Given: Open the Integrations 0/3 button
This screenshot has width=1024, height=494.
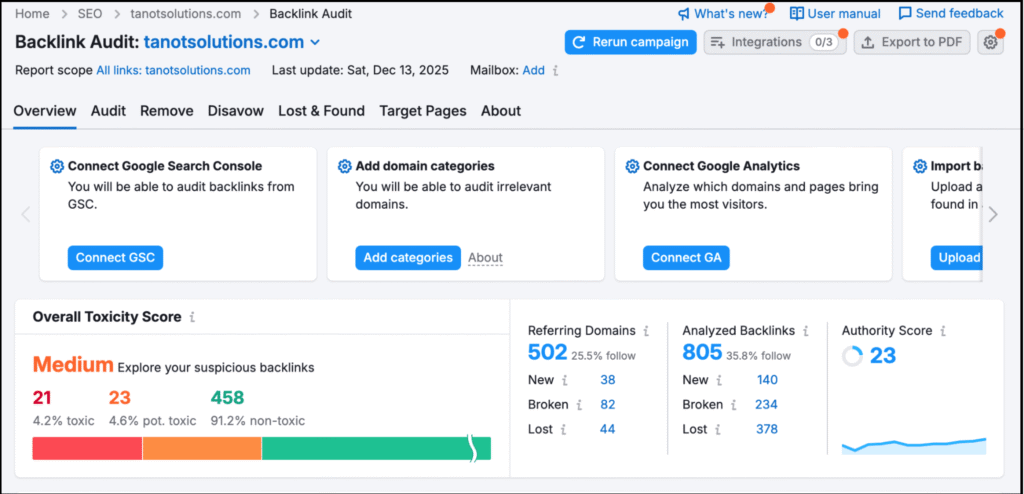Looking at the screenshot, I should 775,42.
